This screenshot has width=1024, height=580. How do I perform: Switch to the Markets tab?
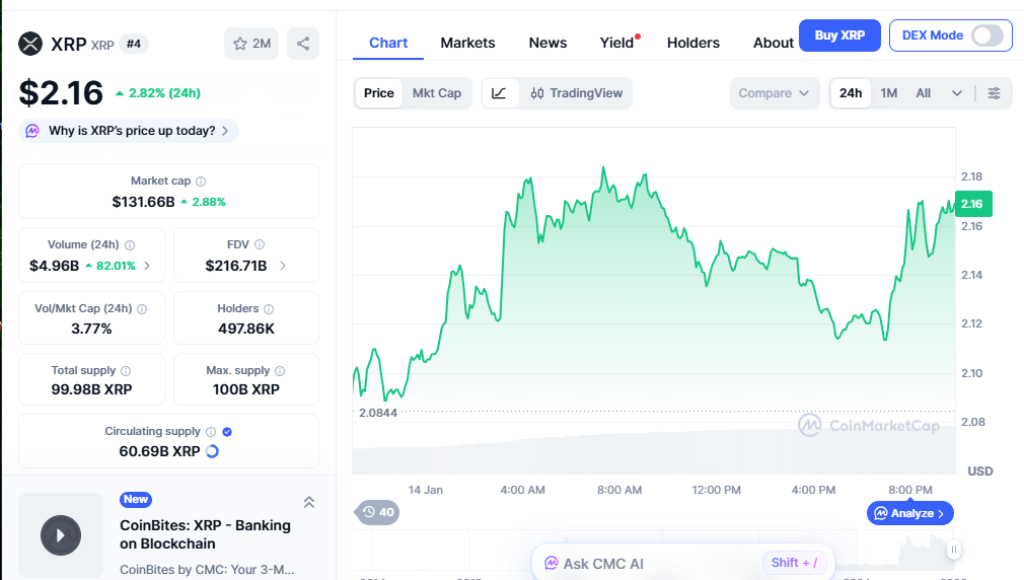(468, 42)
